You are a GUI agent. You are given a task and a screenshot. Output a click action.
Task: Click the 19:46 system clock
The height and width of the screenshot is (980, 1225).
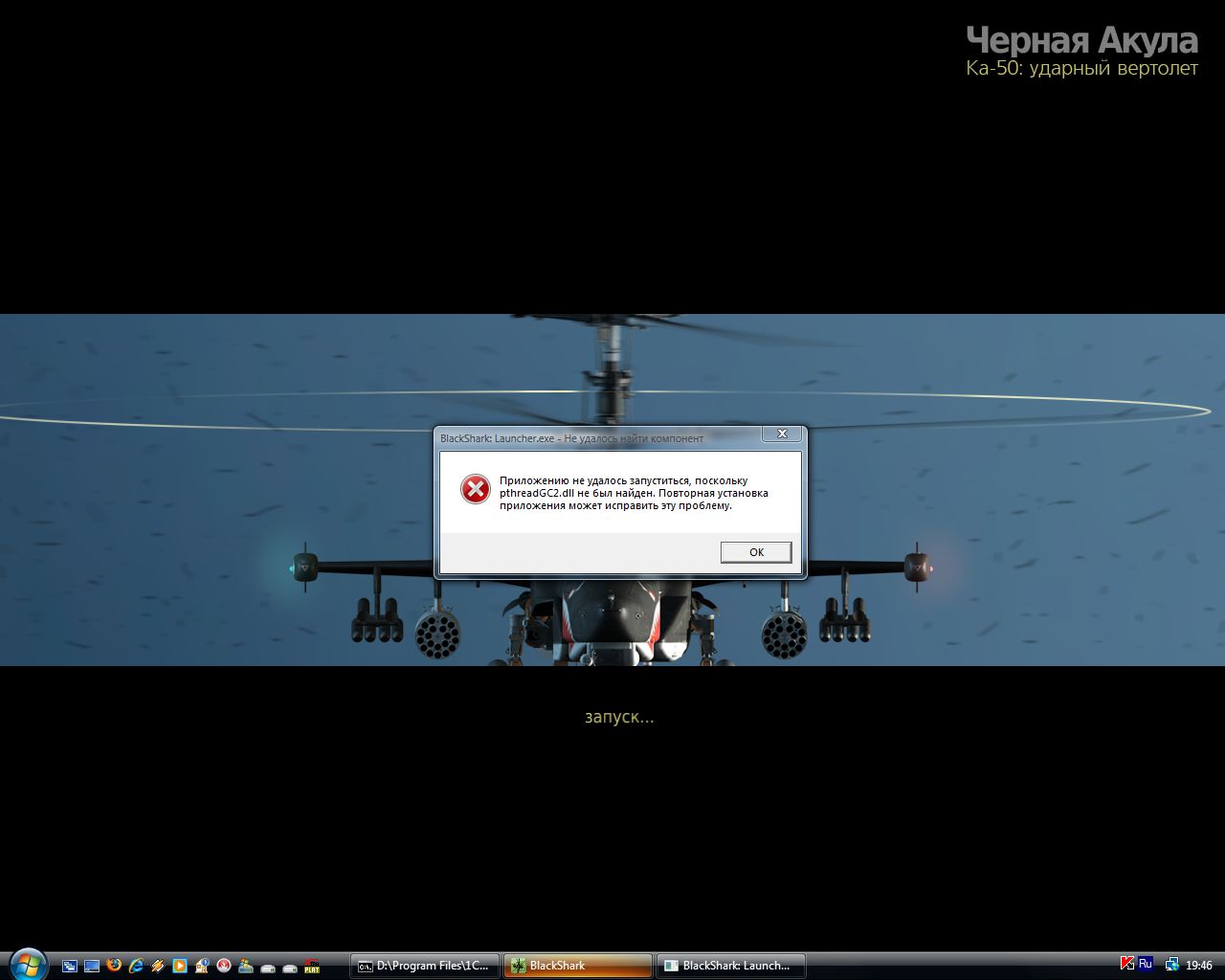pos(1199,966)
